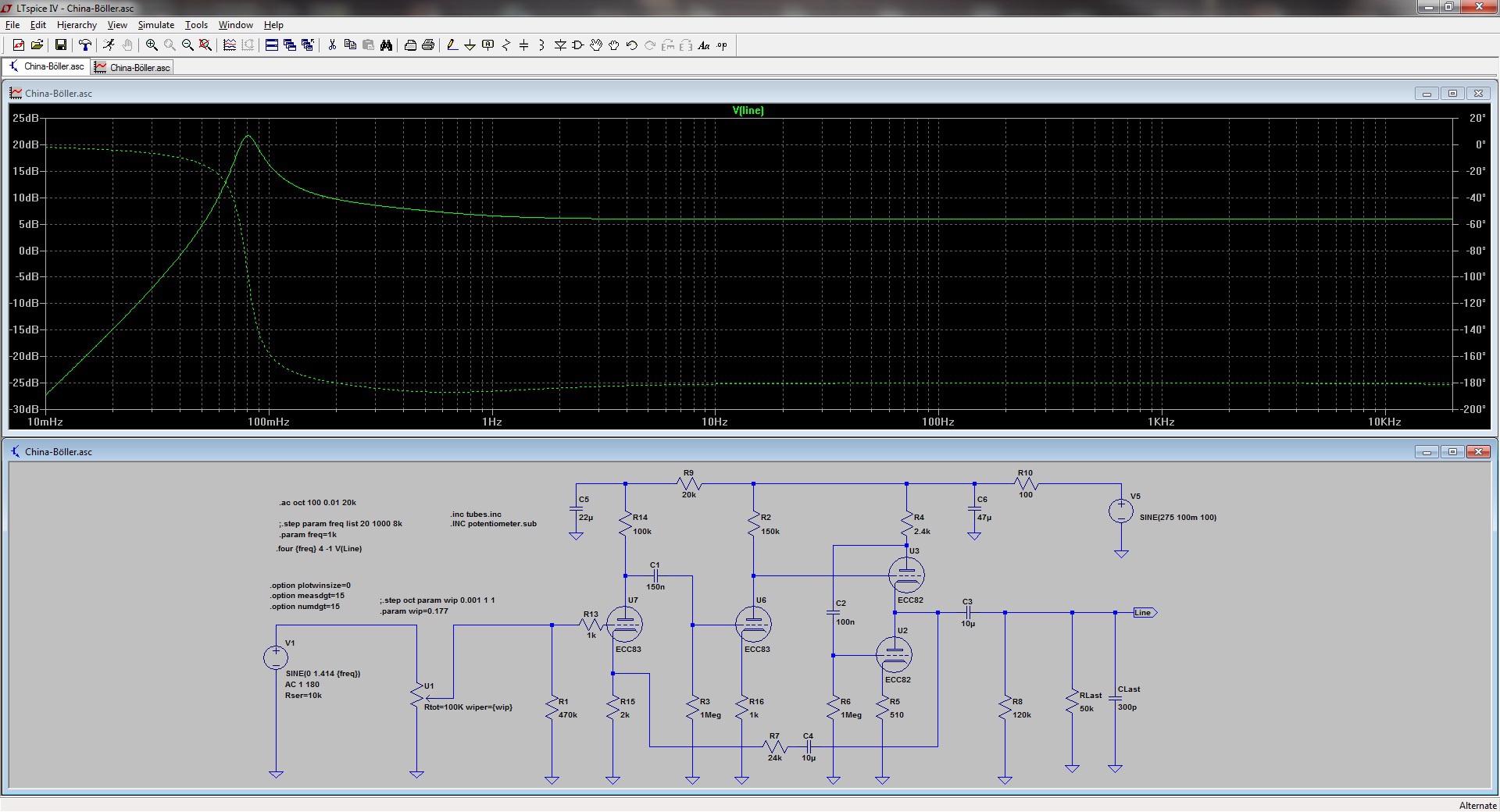Open the Simulate menu
Screen dimensions: 1500x812
click(x=155, y=25)
